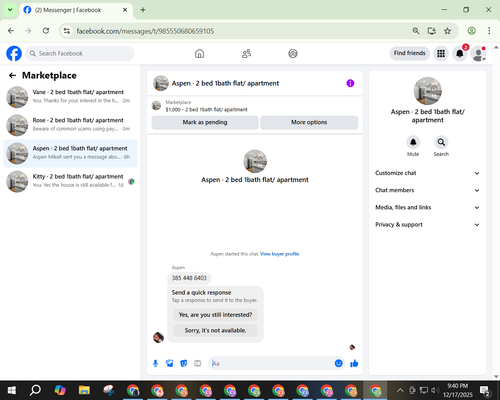Open the Facebook logo home link

pos(14,53)
